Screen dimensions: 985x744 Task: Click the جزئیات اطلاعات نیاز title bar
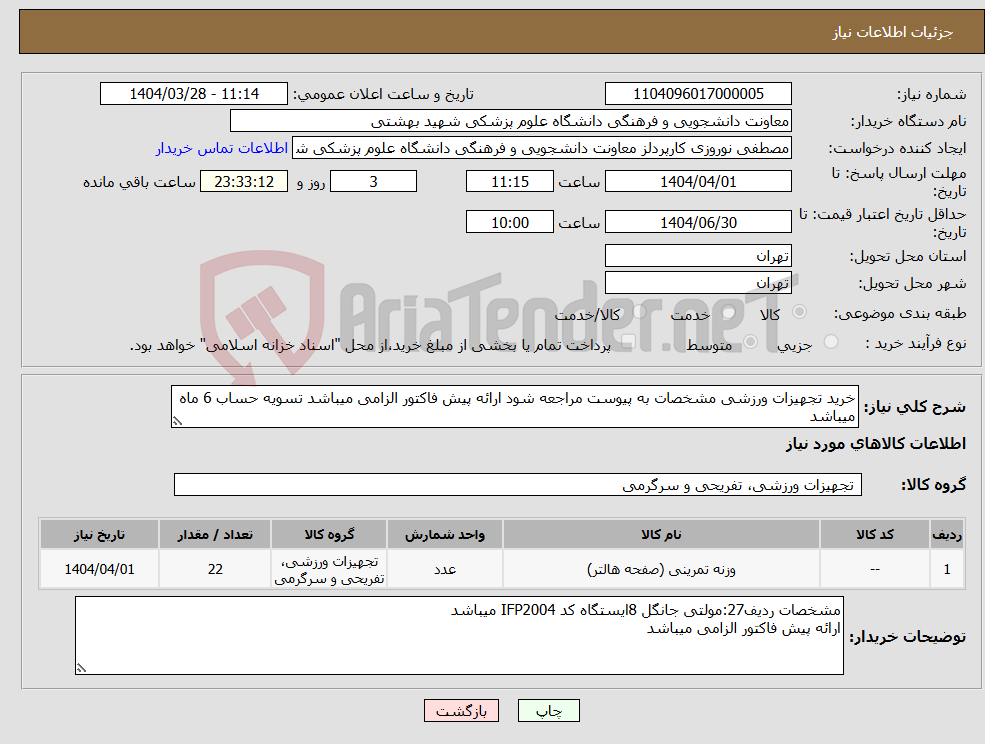492,31
